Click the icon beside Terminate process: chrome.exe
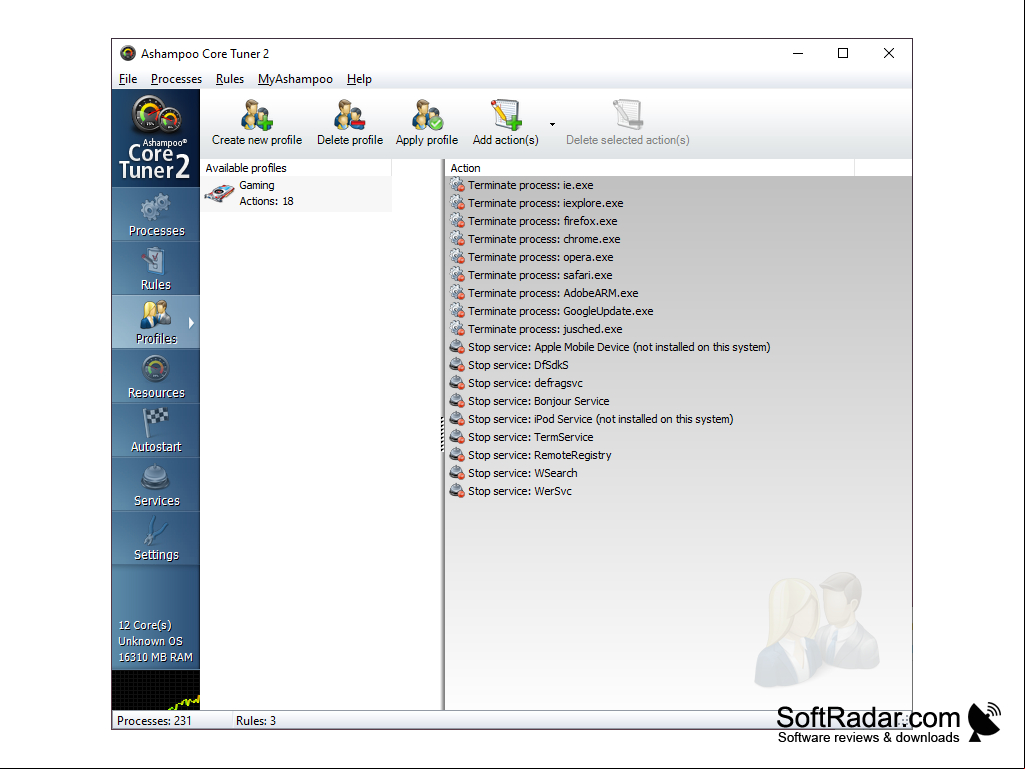The image size is (1025, 769). (x=457, y=239)
